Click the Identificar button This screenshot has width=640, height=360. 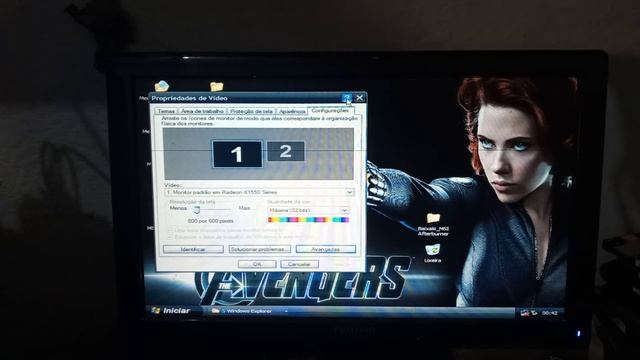pos(193,249)
